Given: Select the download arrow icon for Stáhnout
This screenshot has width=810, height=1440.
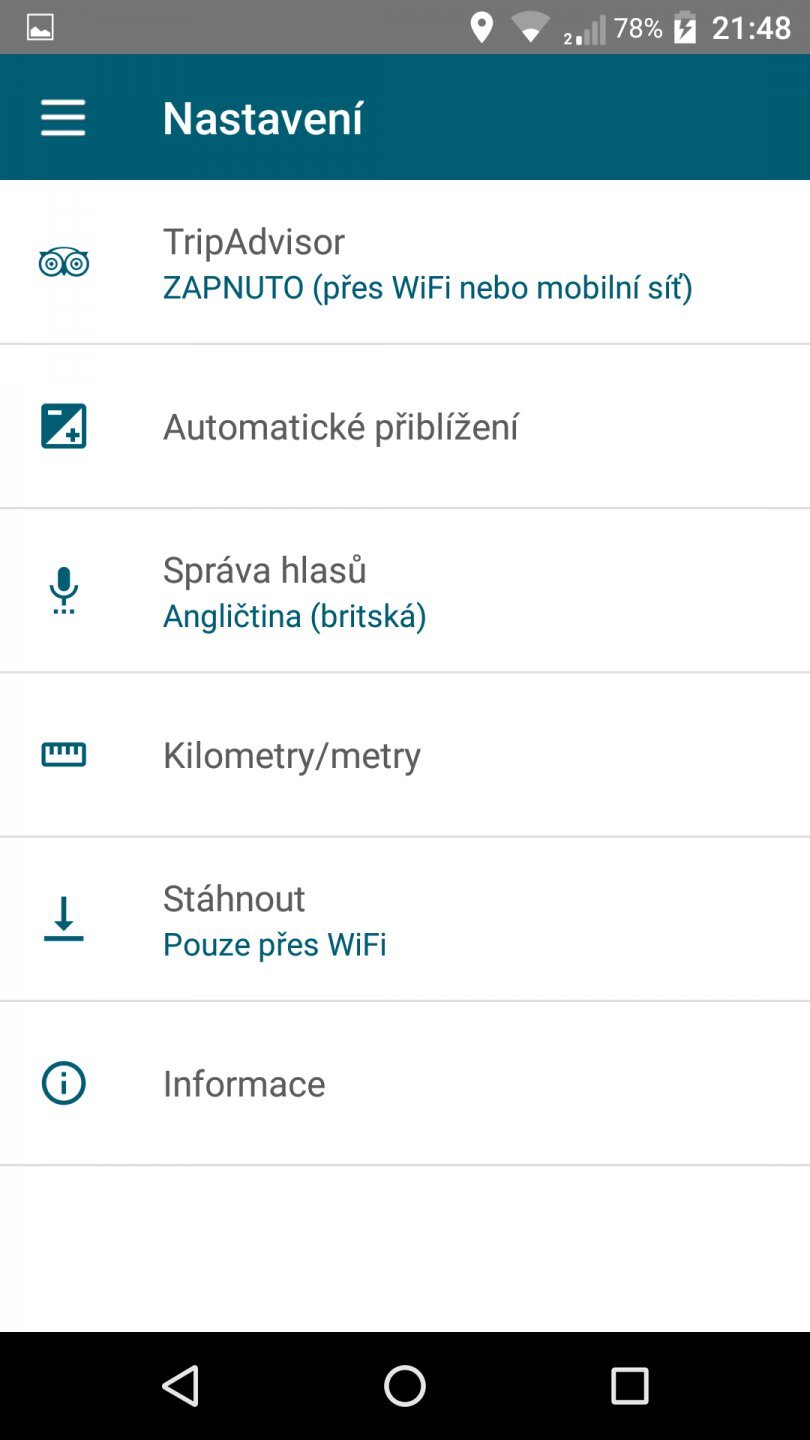Looking at the screenshot, I should coord(63,919).
